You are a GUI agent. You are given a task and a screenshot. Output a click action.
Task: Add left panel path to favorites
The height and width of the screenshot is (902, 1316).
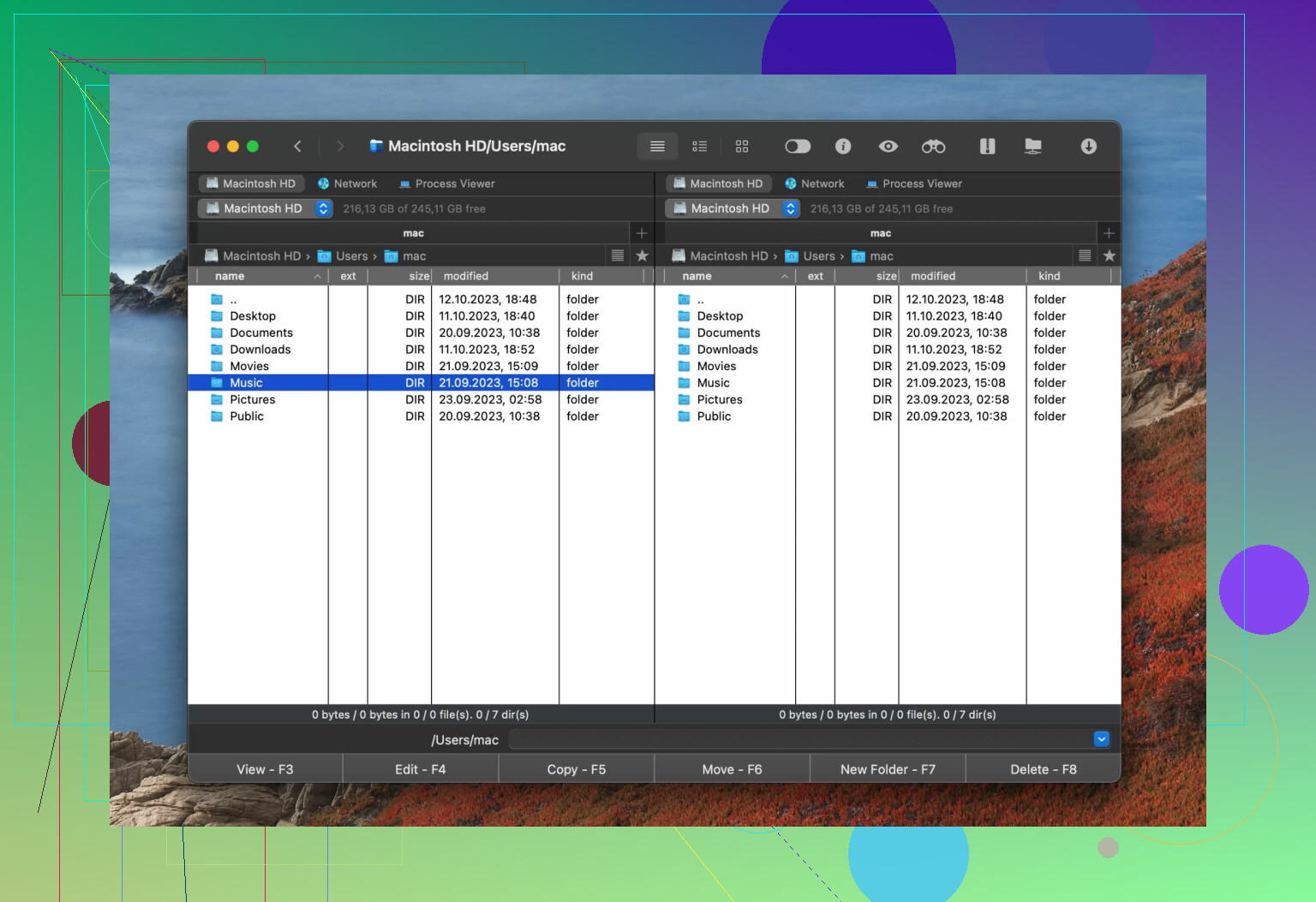(x=642, y=256)
